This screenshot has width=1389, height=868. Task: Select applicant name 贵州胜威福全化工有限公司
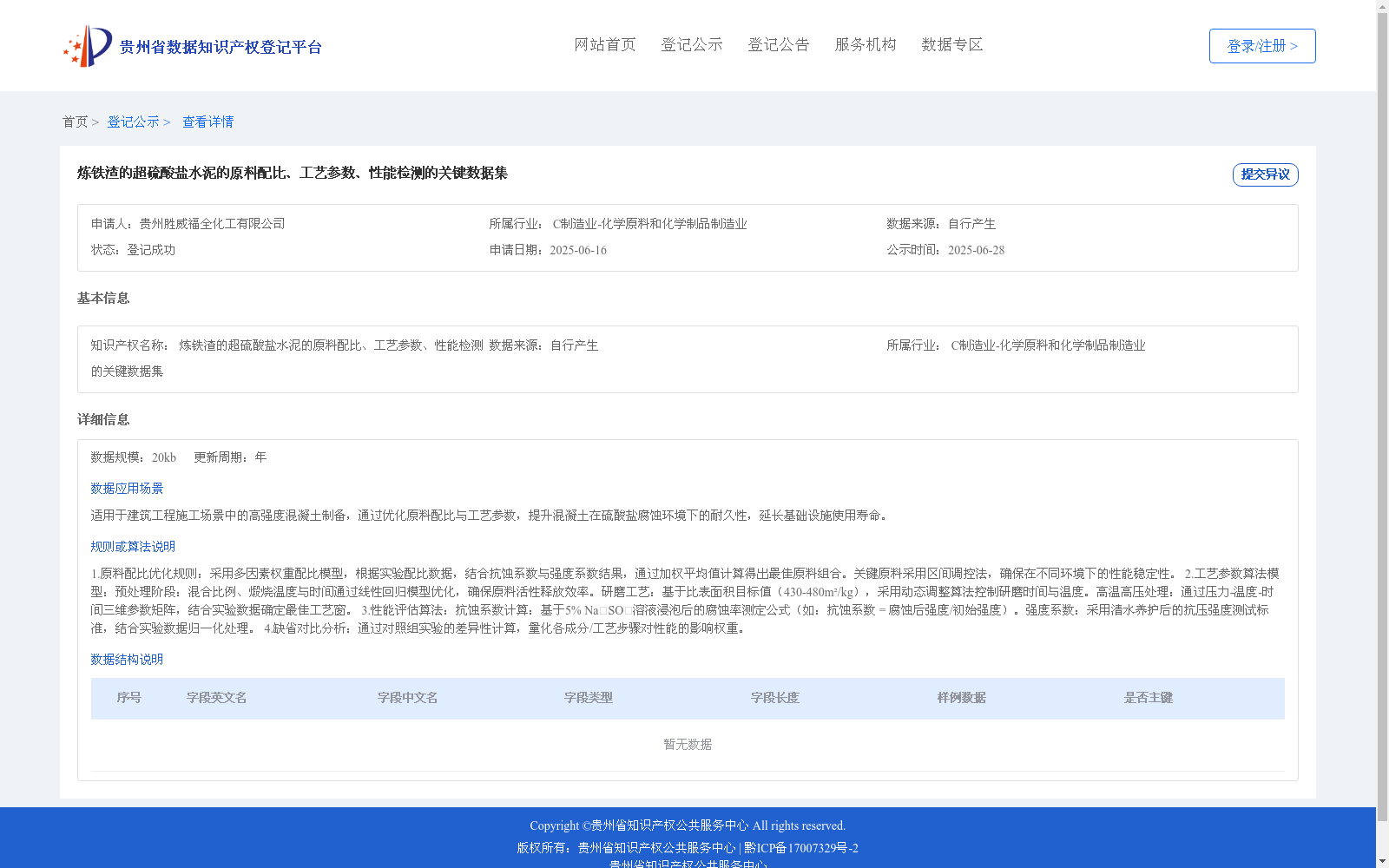tap(212, 224)
